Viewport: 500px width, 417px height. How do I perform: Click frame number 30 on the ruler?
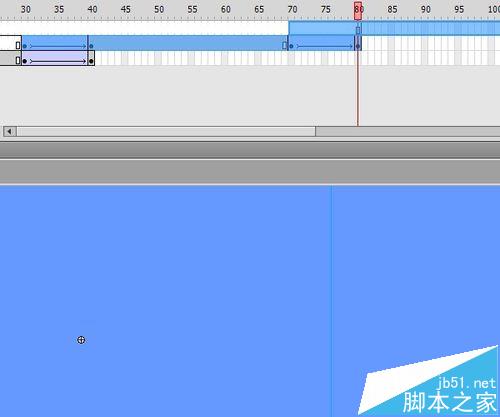click(x=26, y=9)
